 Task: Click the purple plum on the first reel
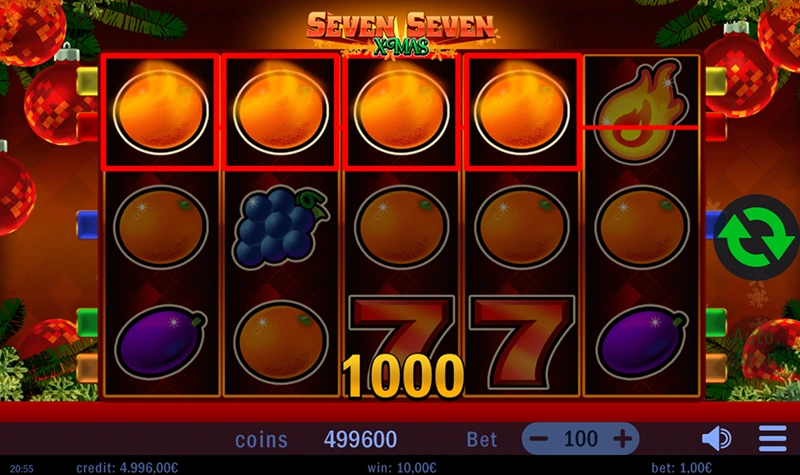pos(161,341)
